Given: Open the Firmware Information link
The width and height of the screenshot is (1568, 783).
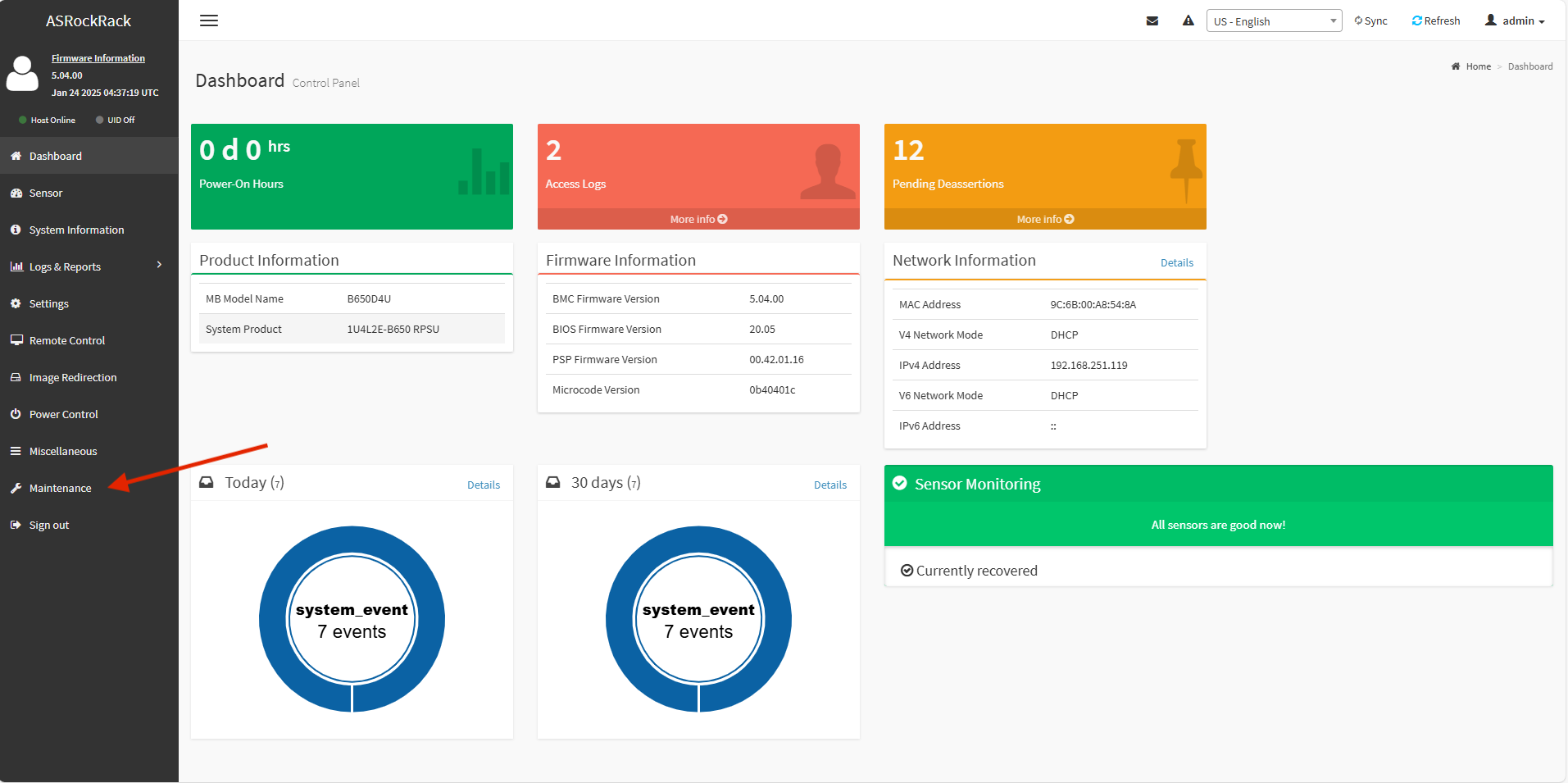Looking at the screenshot, I should point(98,58).
